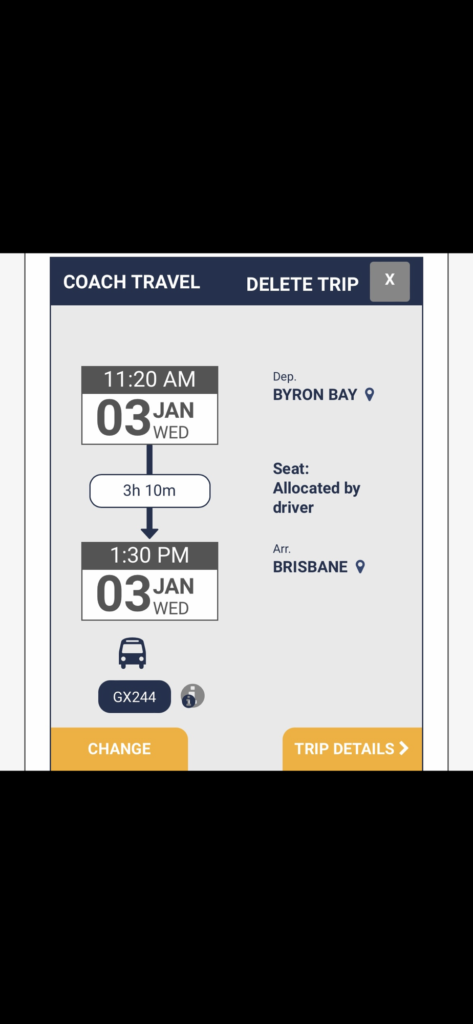
Task: Select the 11:20 AM departure date box
Action: click(x=150, y=406)
